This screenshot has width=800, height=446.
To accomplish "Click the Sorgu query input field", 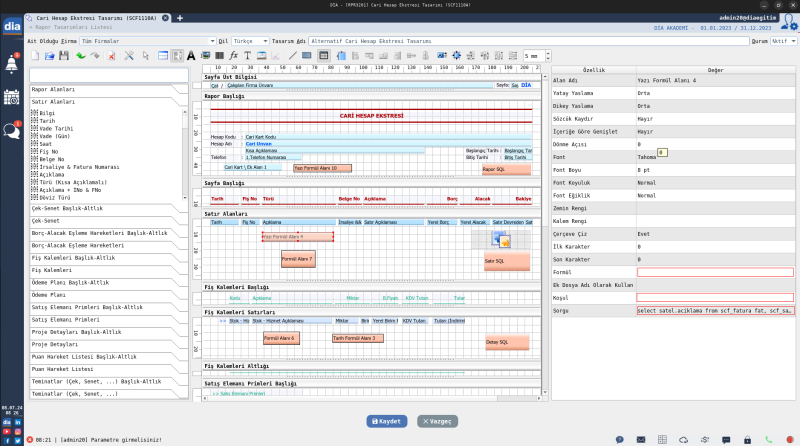I will pos(715,311).
